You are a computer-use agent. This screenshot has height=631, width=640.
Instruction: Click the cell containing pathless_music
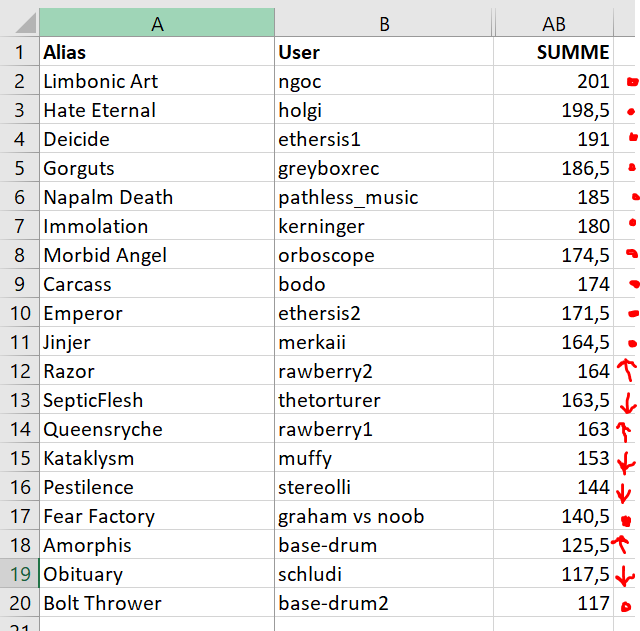coord(384,197)
